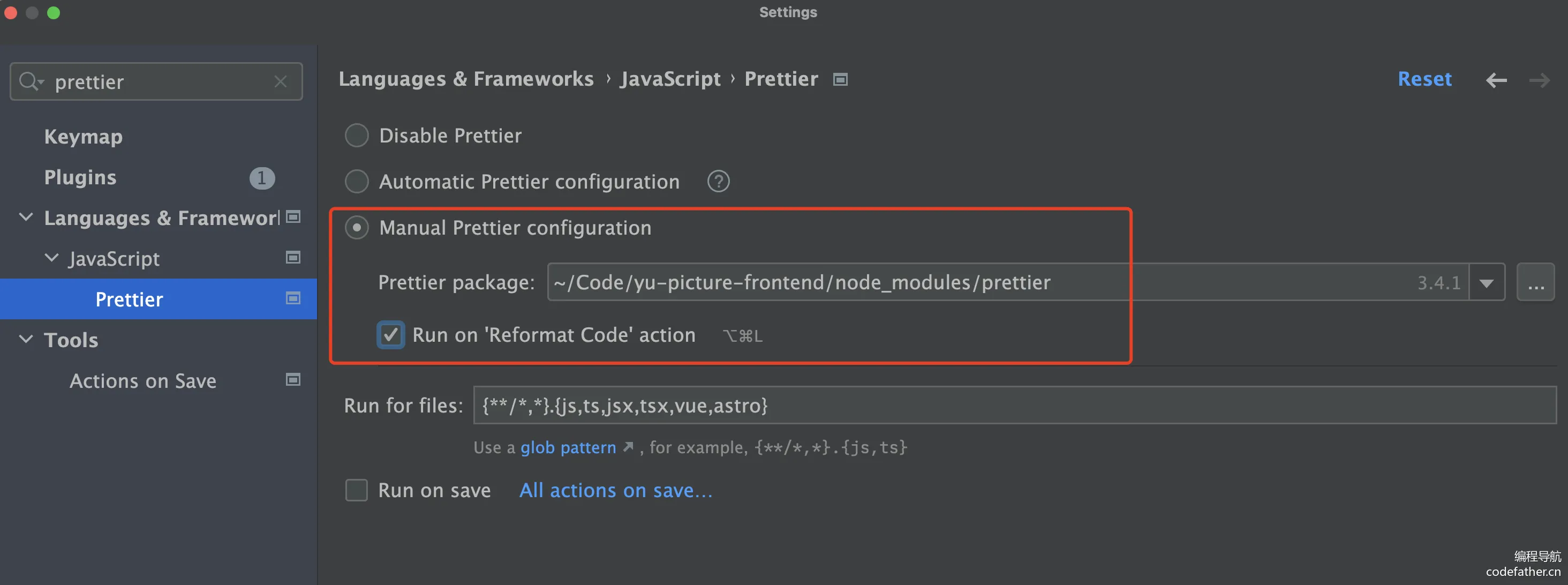Select Automatic Prettier configuration radio button
The width and height of the screenshot is (1568, 585).
click(x=357, y=182)
